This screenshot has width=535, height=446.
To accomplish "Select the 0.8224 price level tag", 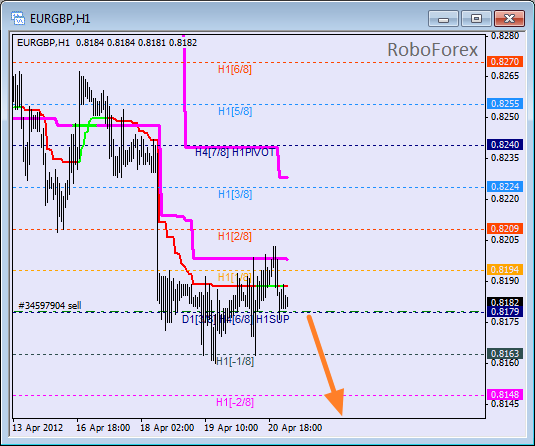I will pos(505,187).
